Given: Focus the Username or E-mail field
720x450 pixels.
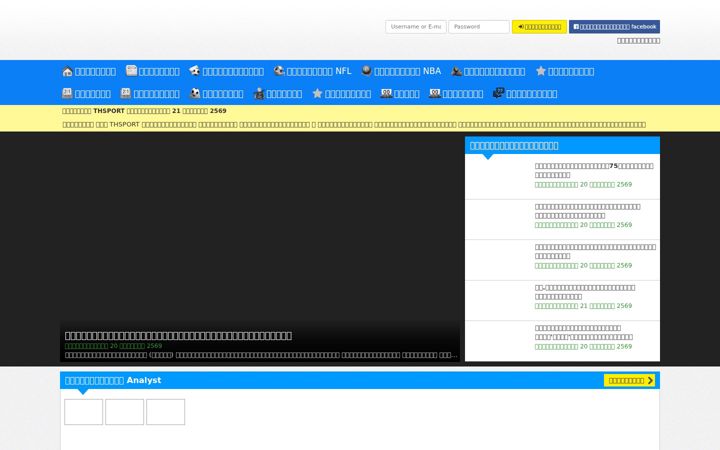Looking at the screenshot, I should [x=416, y=27].
